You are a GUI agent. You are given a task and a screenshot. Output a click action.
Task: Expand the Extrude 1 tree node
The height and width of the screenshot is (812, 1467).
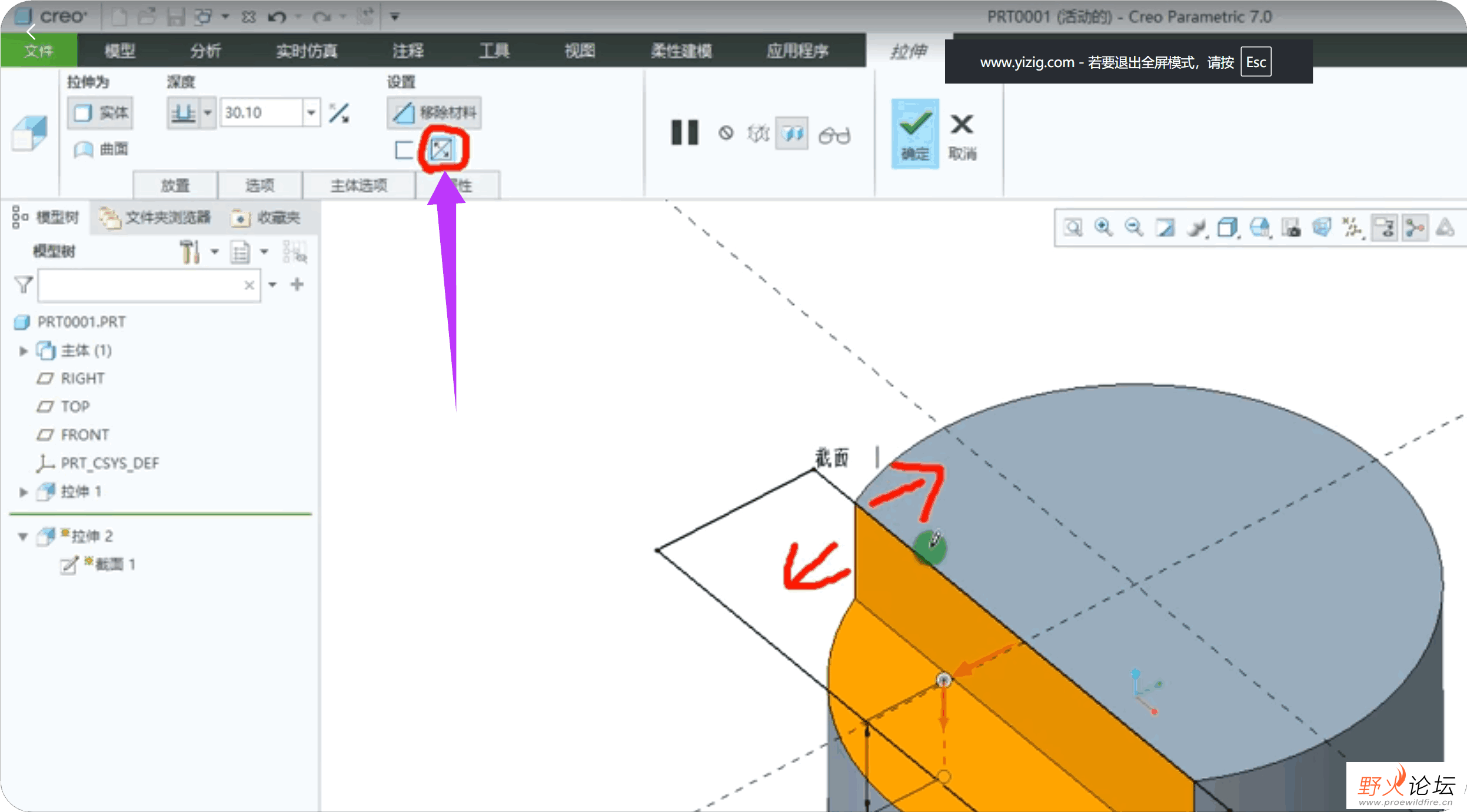coord(24,492)
